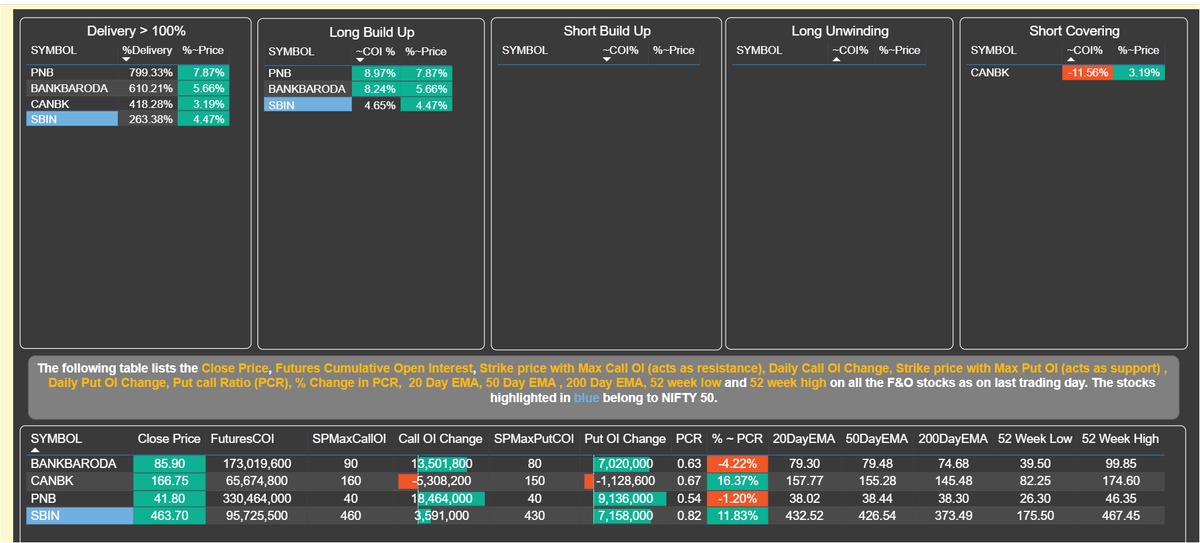The image size is (1200, 543).
Task: Click the sort arrow under Short Build Up ~COI%
Action: tap(607, 59)
